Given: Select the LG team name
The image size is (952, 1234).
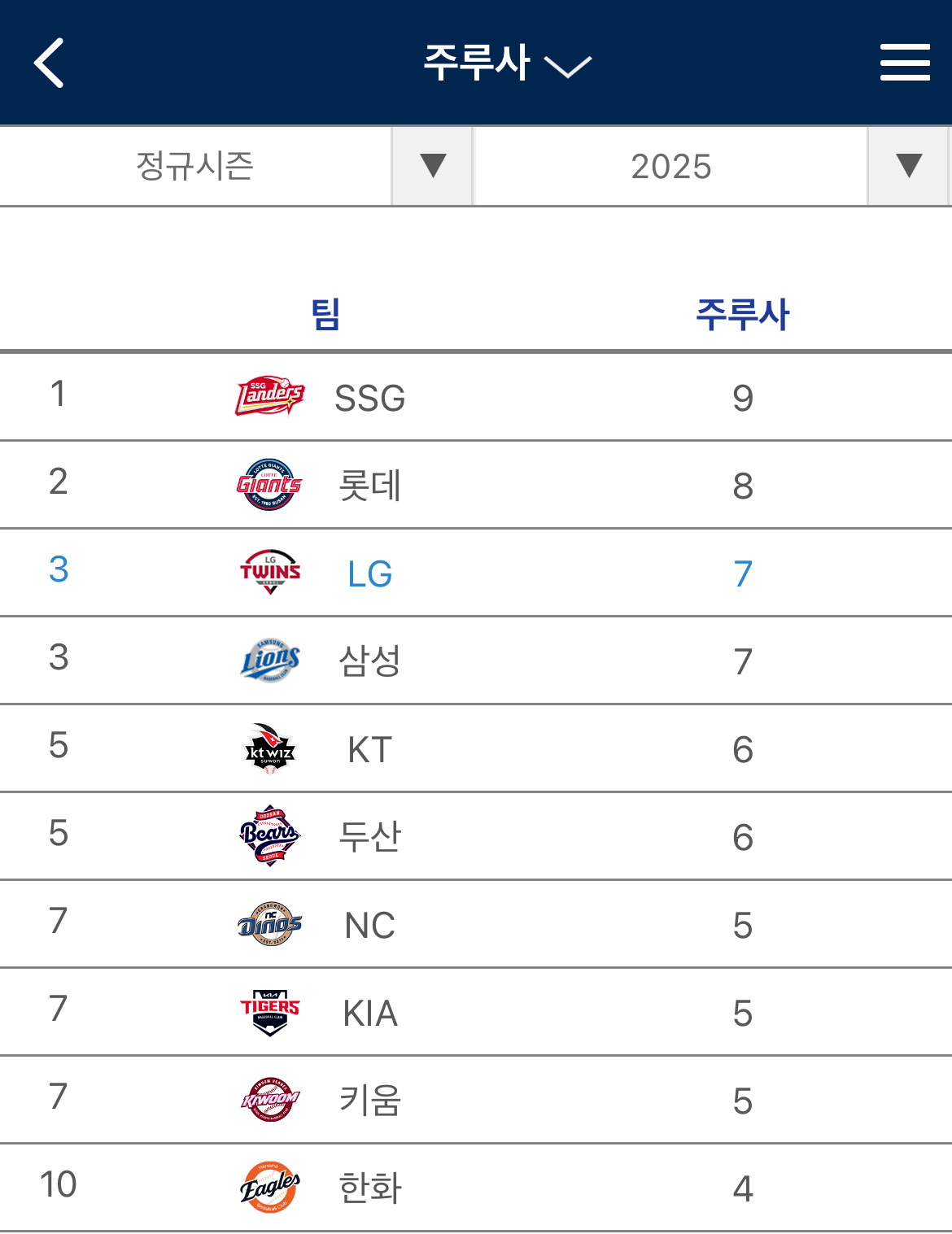Looking at the screenshot, I should click(x=370, y=573).
